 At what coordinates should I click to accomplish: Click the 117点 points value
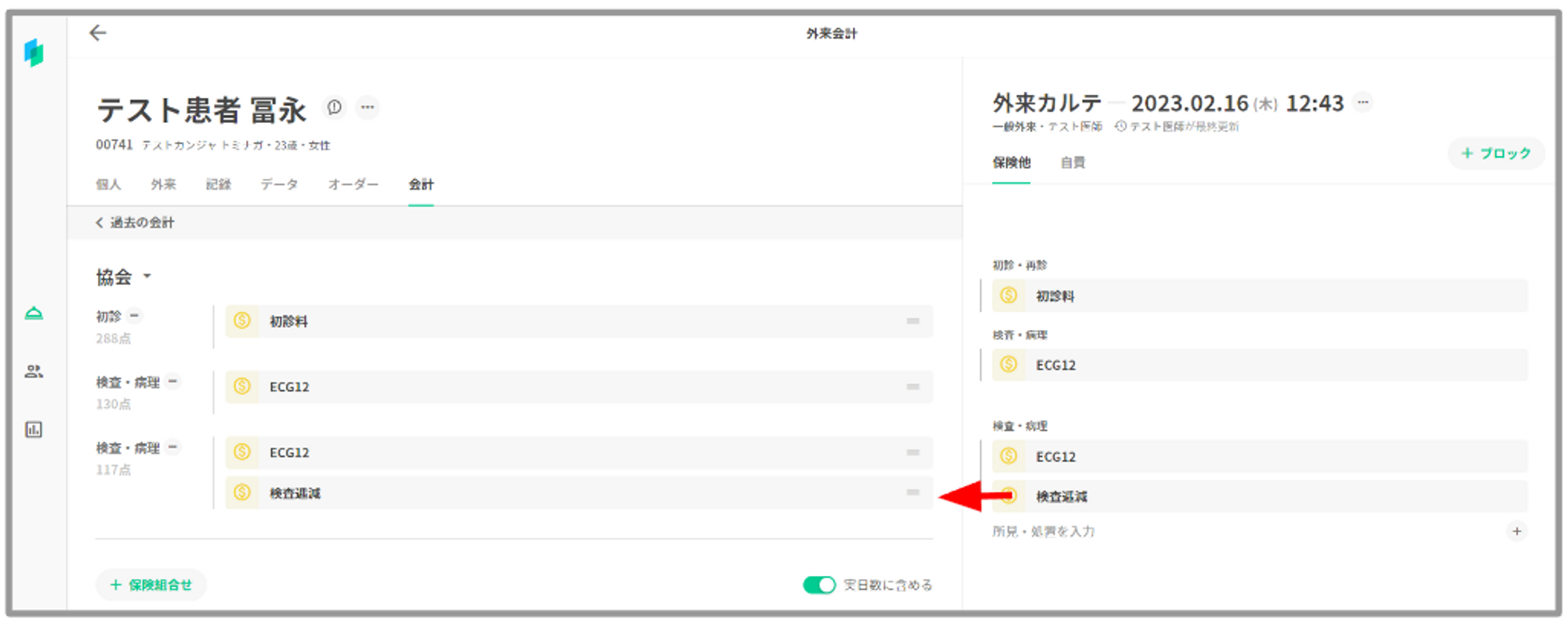coord(114,470)
